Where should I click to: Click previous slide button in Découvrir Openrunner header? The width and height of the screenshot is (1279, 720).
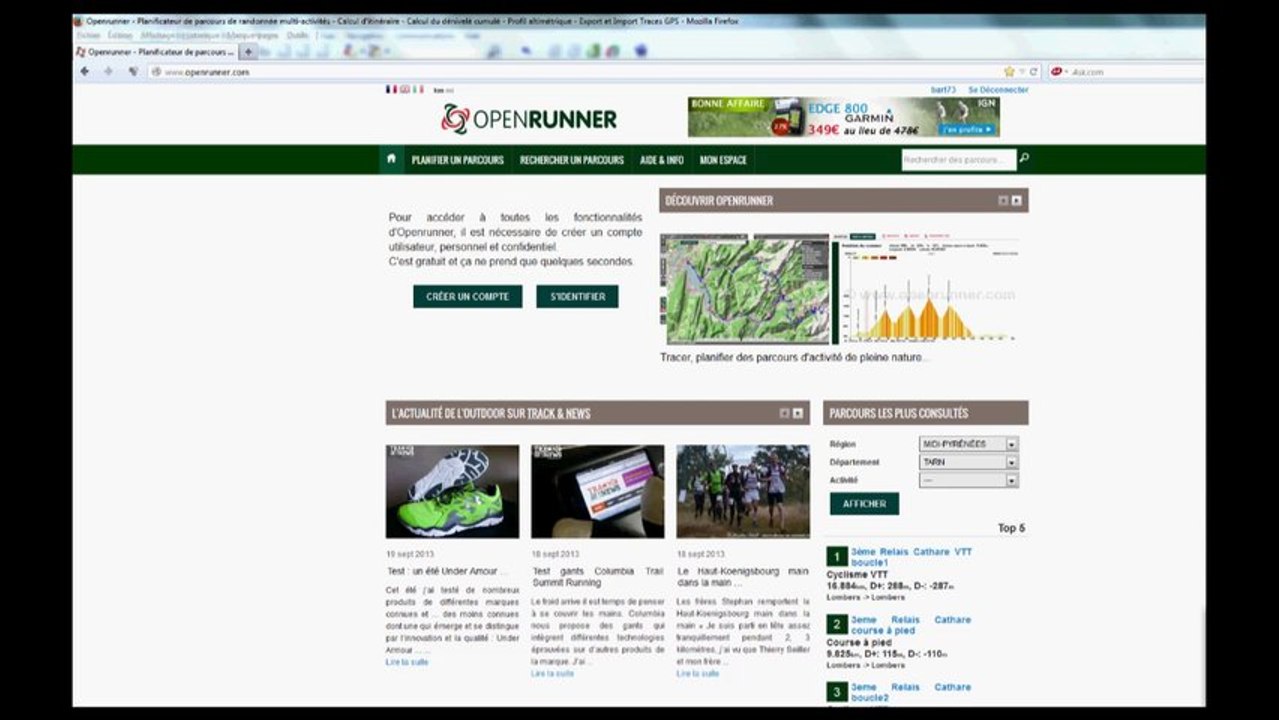pos(1003,201)
